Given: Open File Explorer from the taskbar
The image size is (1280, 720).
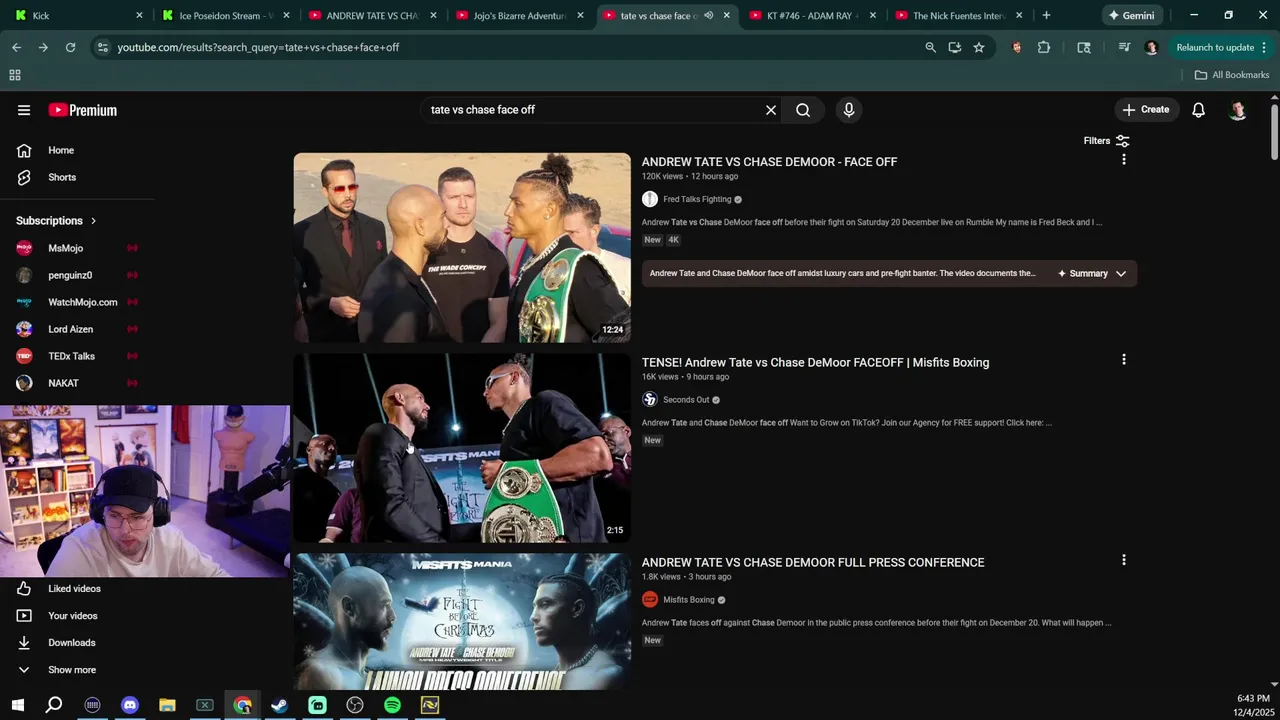Looking at the screenshot, I should 167,705.
